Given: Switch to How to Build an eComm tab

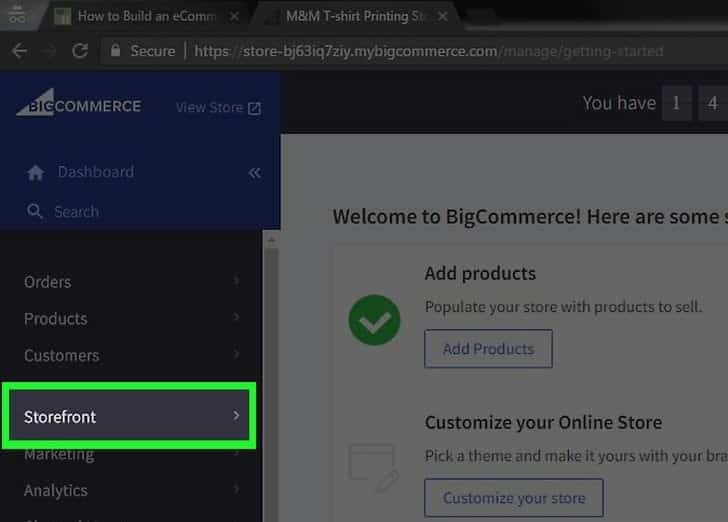Looking at the screenshot, I should tap(146, 16).
